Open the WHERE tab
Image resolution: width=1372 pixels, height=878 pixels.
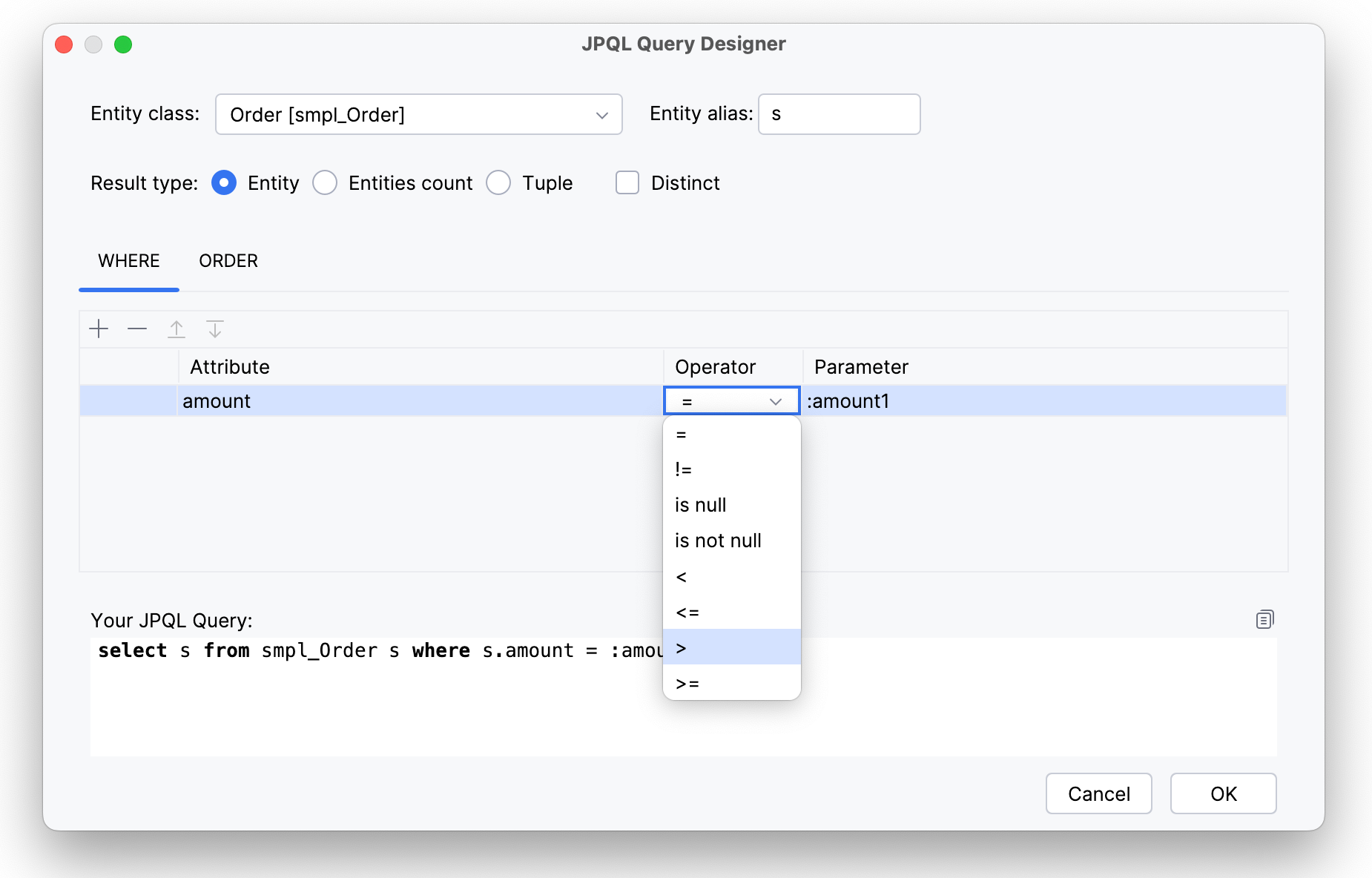pos(129,261)
